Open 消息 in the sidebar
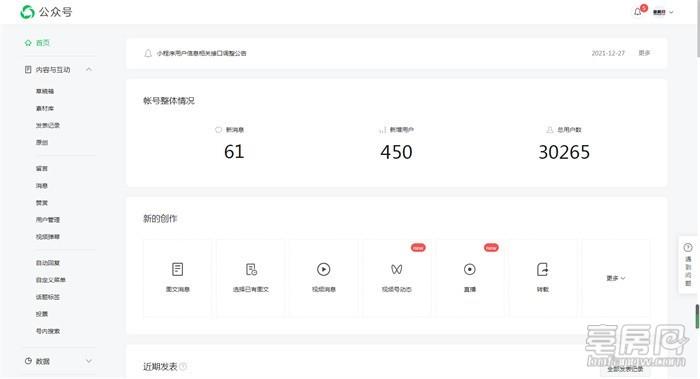Screen dimensions: 700x379 click(42, 186)
